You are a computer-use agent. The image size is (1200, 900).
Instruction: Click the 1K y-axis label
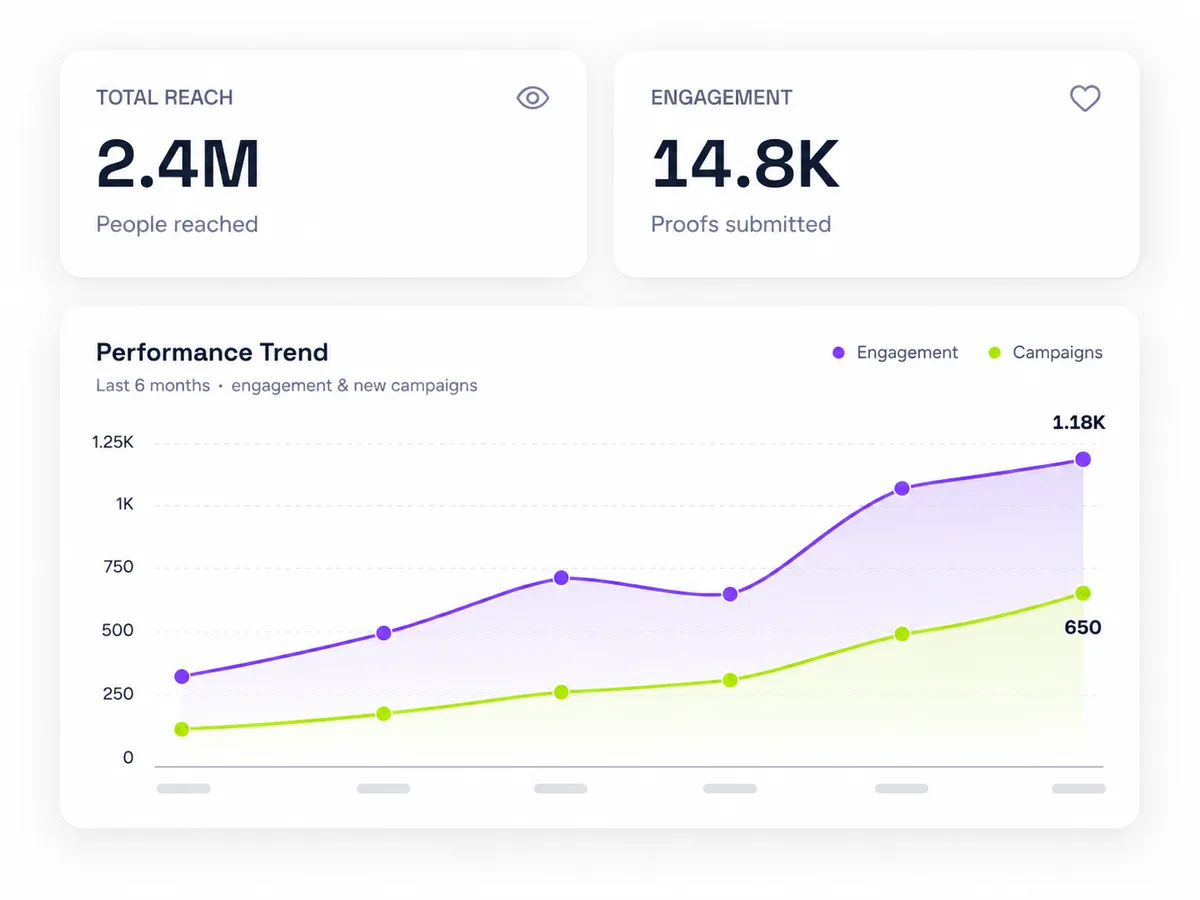(124, 505)
